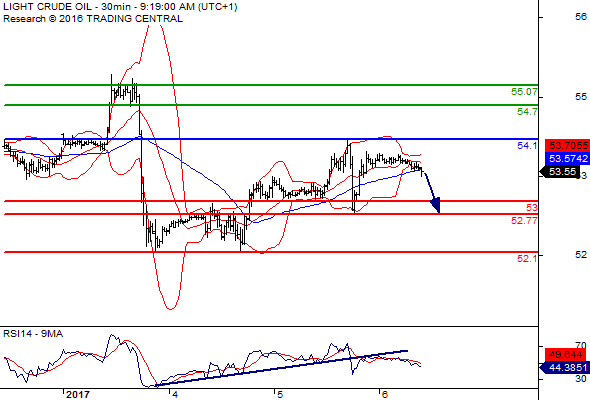Select the 52.77 support level label
Viewport: 590px width, 400px height.
coord(524,221)
